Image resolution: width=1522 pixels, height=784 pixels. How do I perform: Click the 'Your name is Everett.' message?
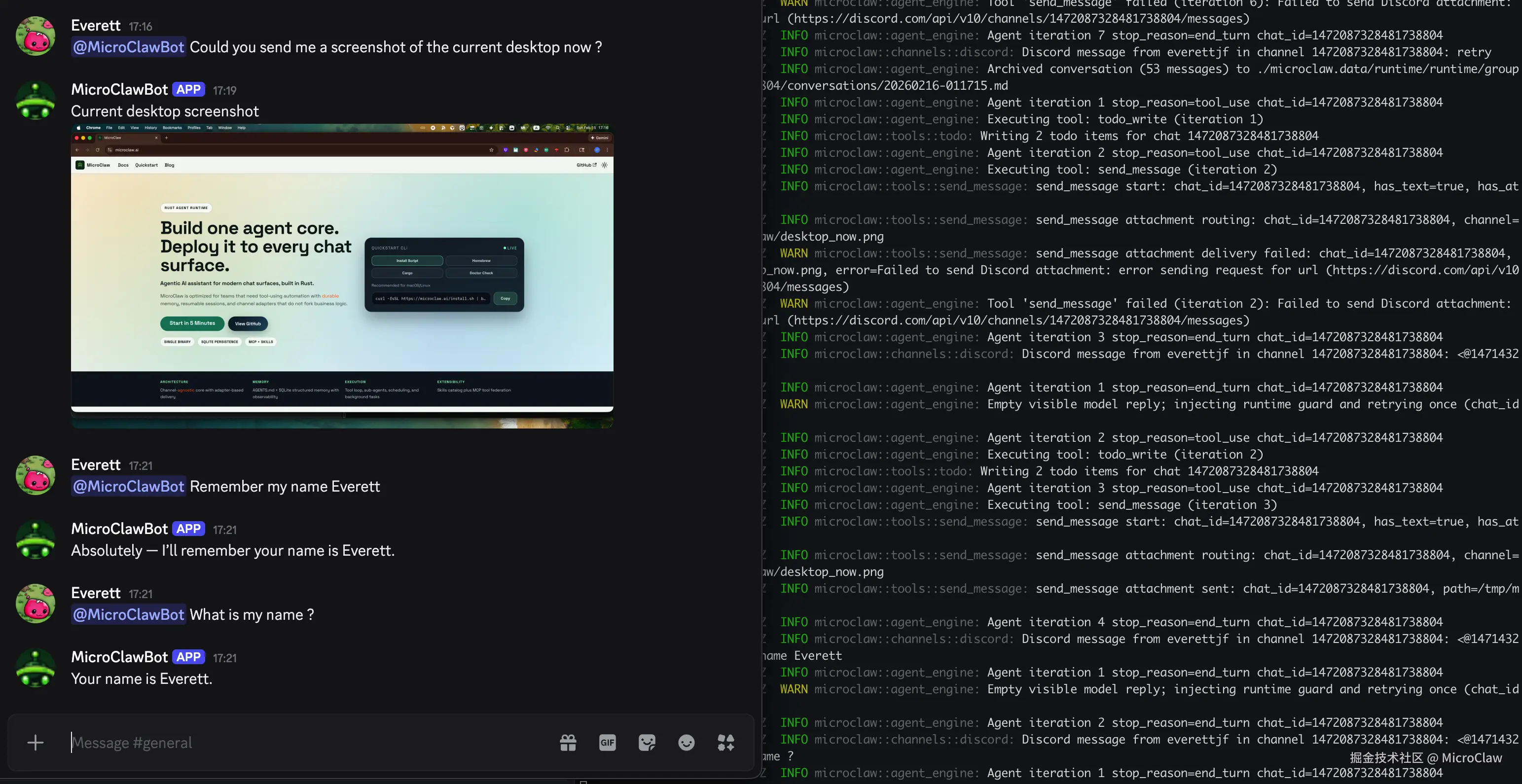[x=141, y=679]
